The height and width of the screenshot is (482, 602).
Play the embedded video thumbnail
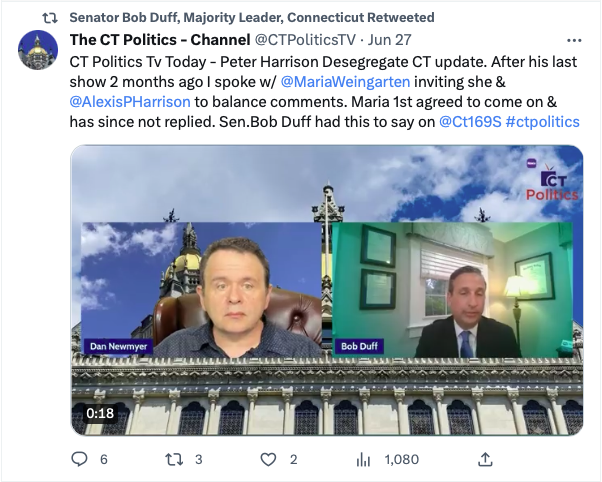click(x=327, y=290)
